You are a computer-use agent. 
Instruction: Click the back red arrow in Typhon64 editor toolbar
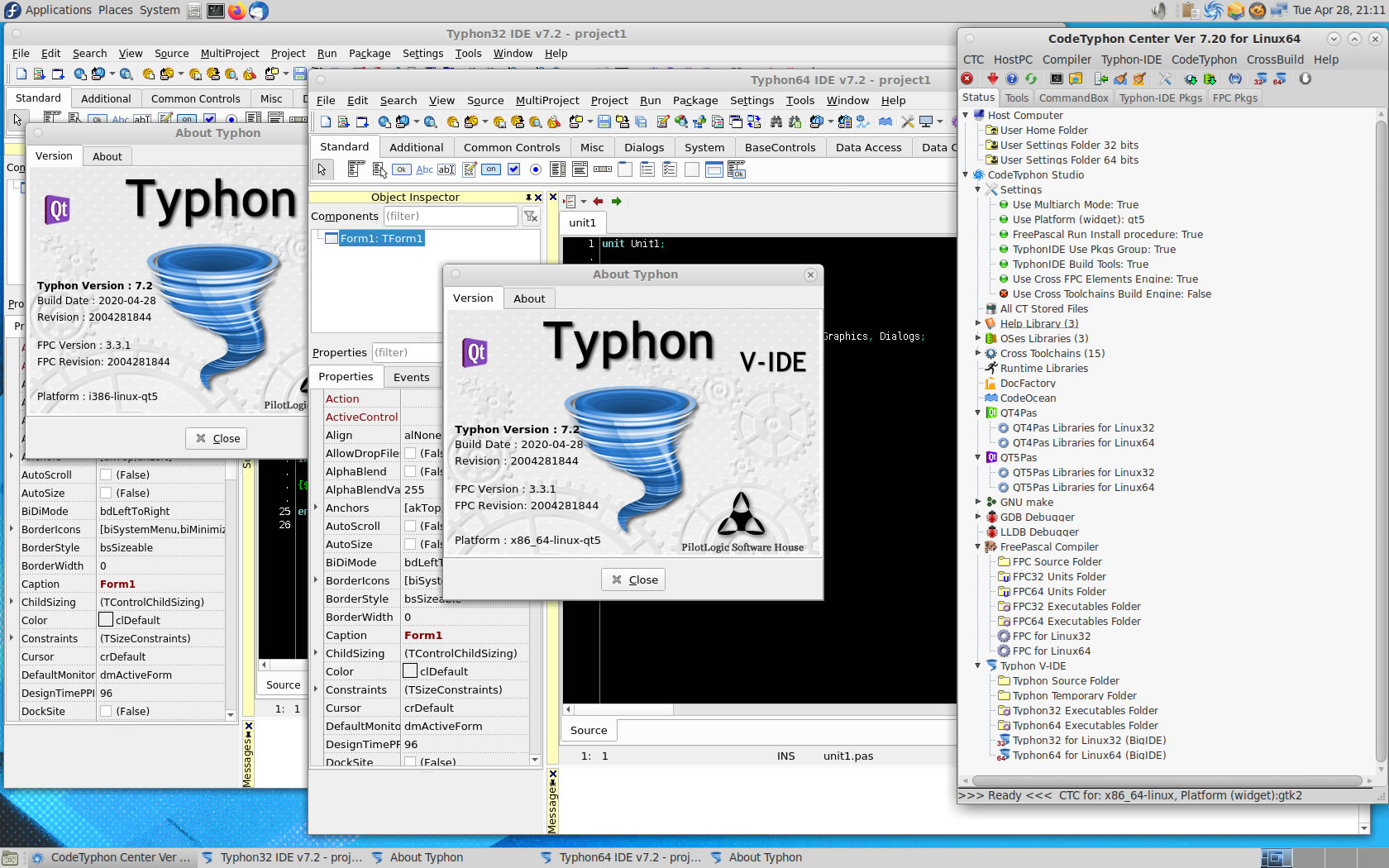point(598,201)
